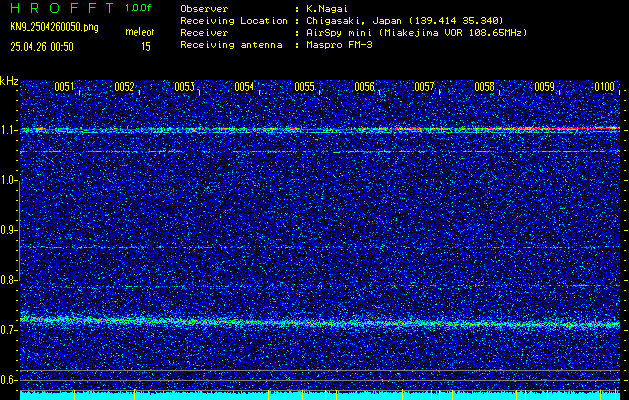Image resolution: width=629 pixels, height=400 pixels.
Task: Click the version label 1.00f
Action: click(x=138, y=8)
